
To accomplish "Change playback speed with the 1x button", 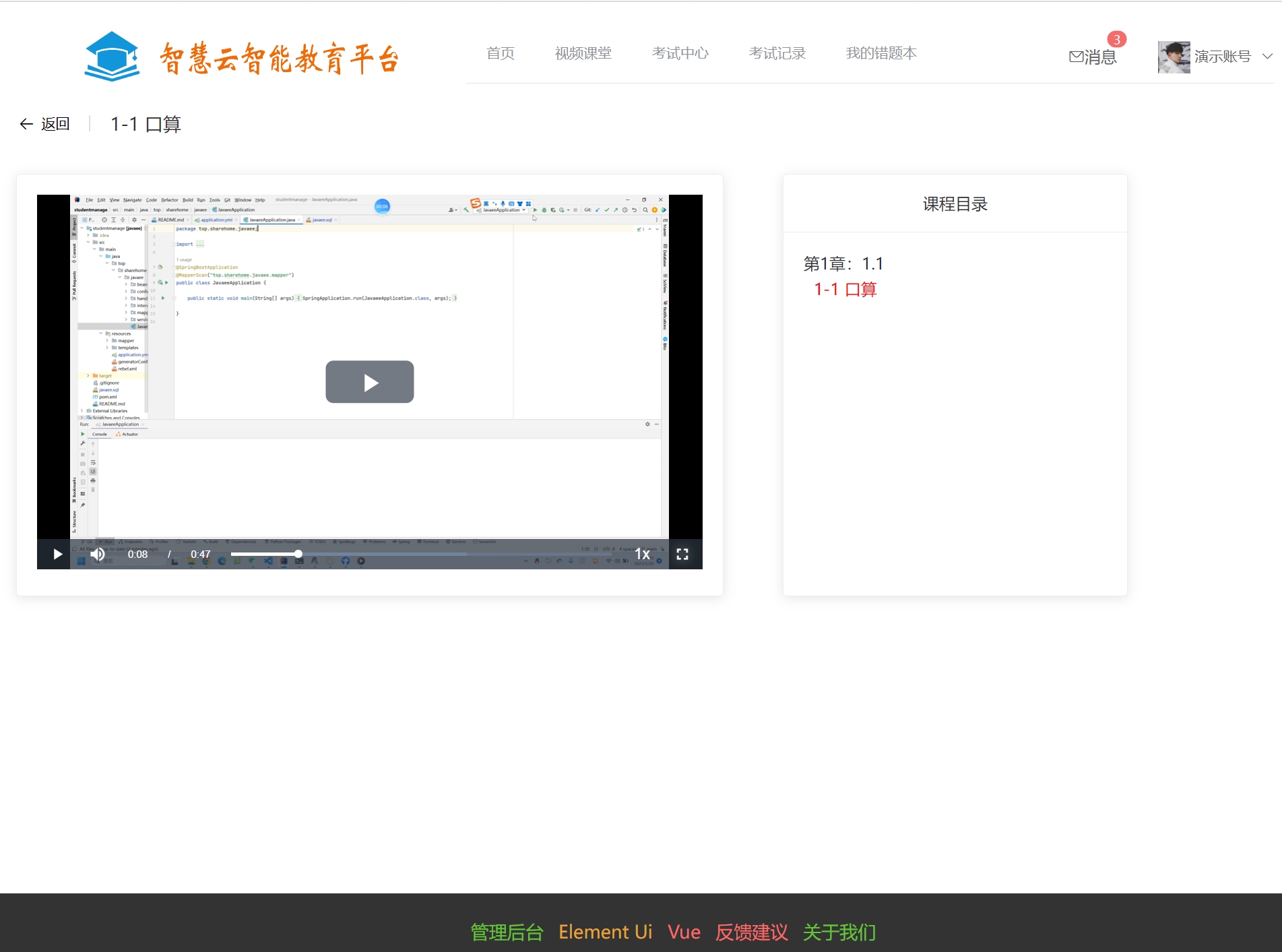I will coord(643,554).
